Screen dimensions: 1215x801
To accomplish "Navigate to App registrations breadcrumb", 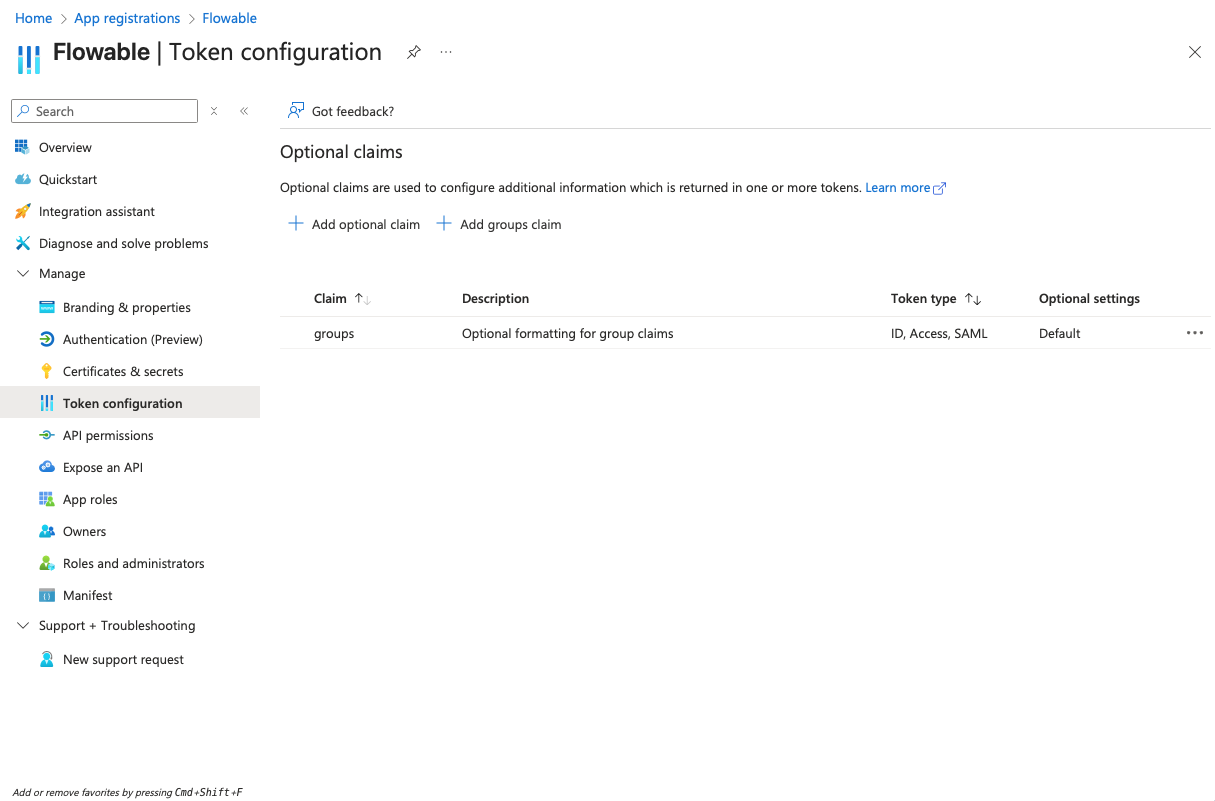I will coord(127,18).
